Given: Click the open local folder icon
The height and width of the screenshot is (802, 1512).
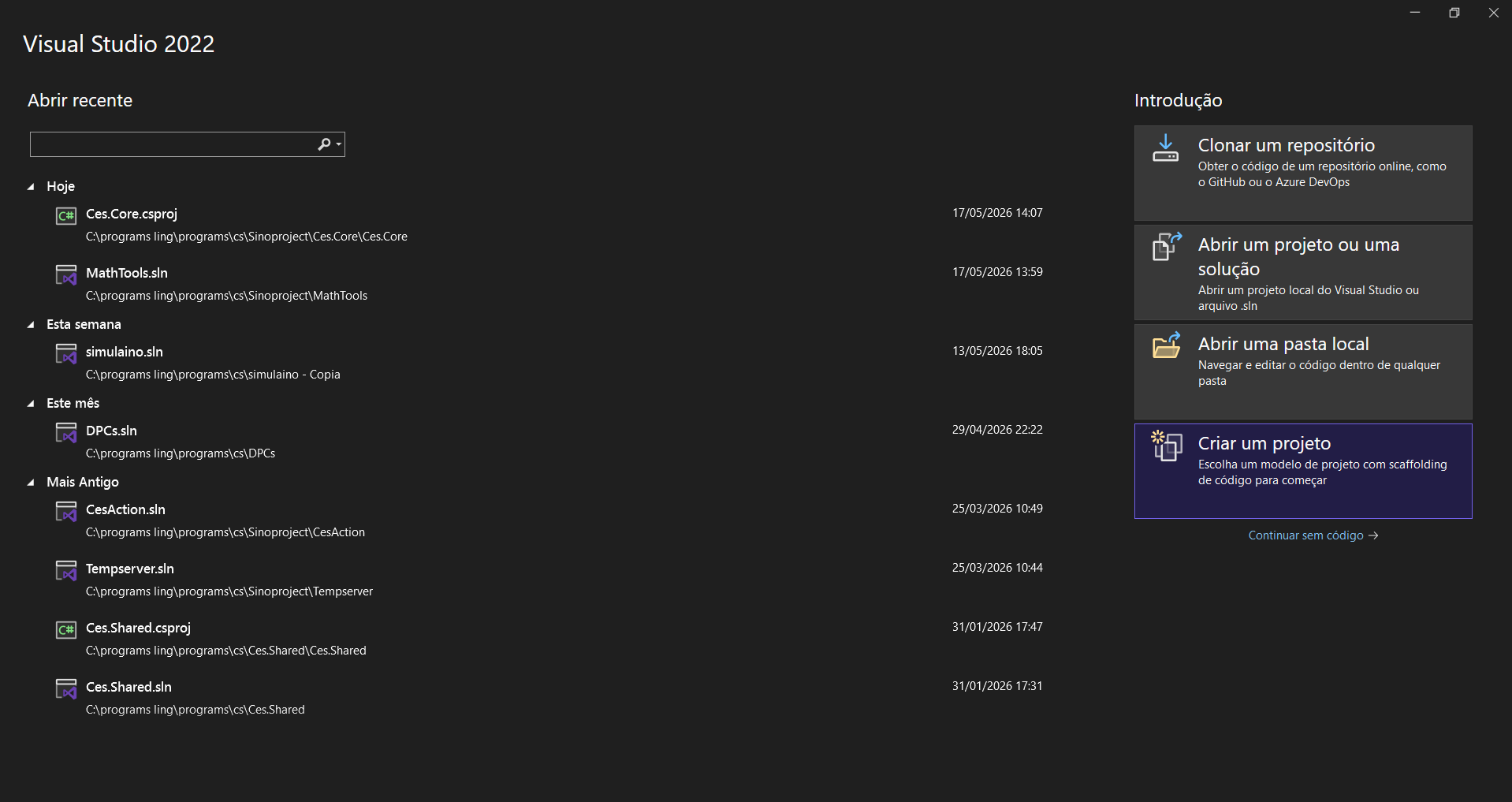Looking at the screenshot, I should point(1167,345).
